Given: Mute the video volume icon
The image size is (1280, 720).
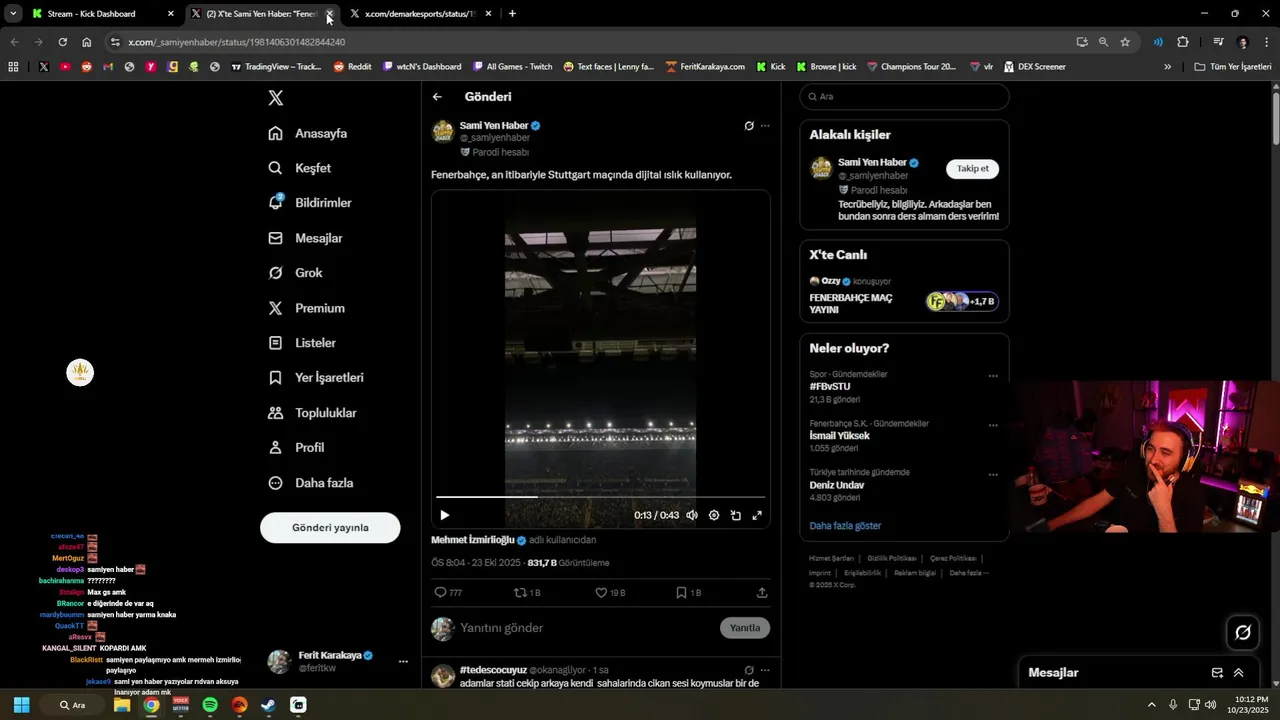Looking at the screenshot, I should pos(691,515).
